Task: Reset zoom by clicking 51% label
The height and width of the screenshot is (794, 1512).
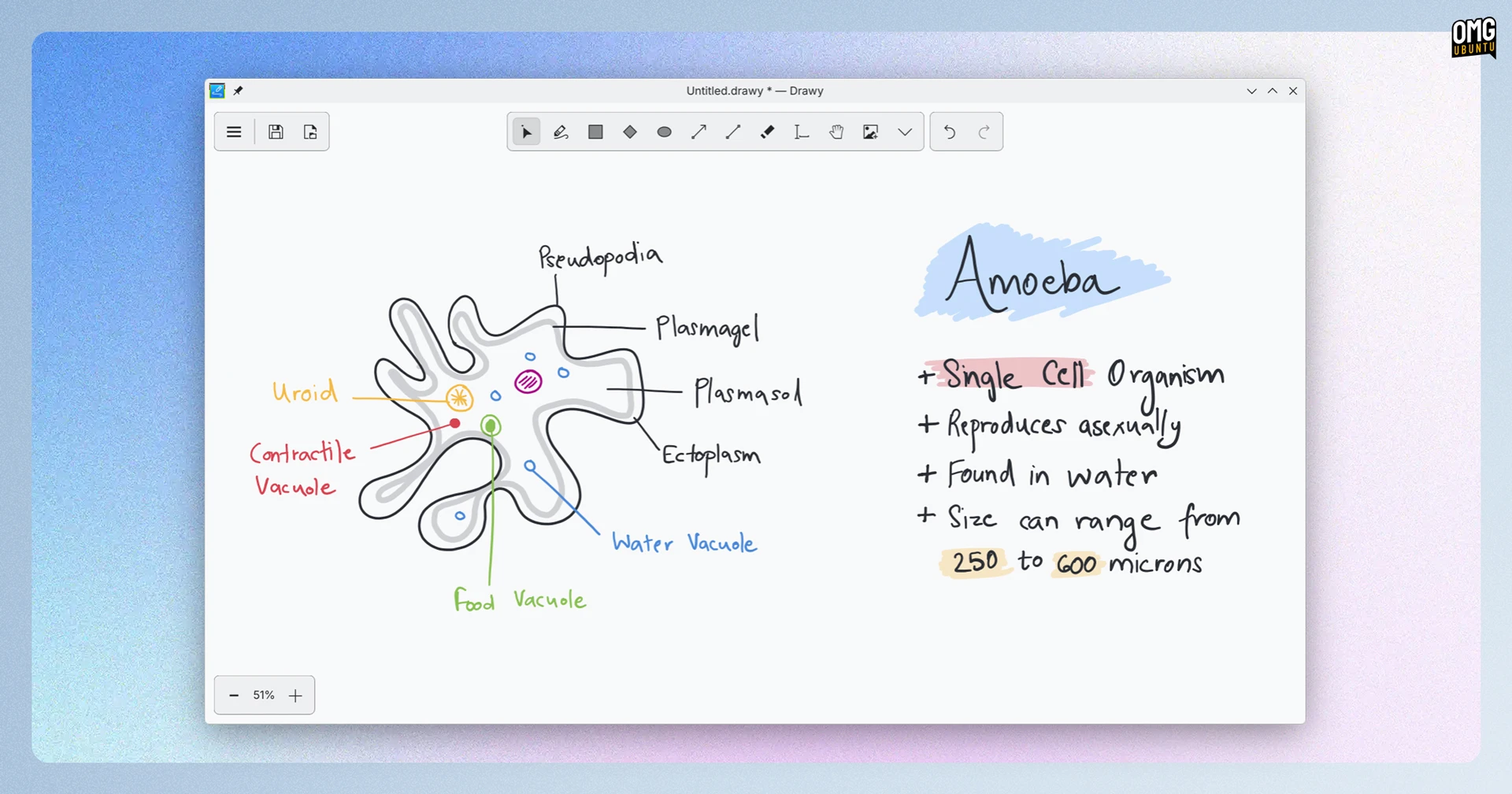Action: point(264,696)
